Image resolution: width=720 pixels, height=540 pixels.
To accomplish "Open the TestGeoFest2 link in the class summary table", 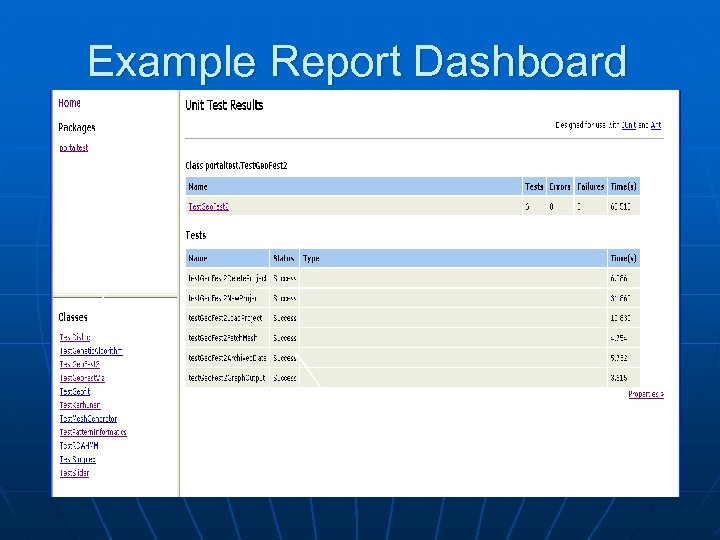I will 208,207.
